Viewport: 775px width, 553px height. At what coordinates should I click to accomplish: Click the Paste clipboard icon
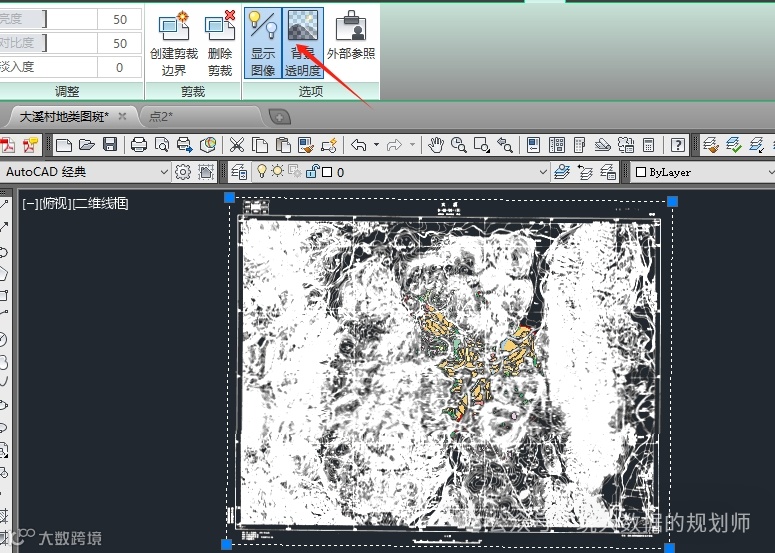283,145
